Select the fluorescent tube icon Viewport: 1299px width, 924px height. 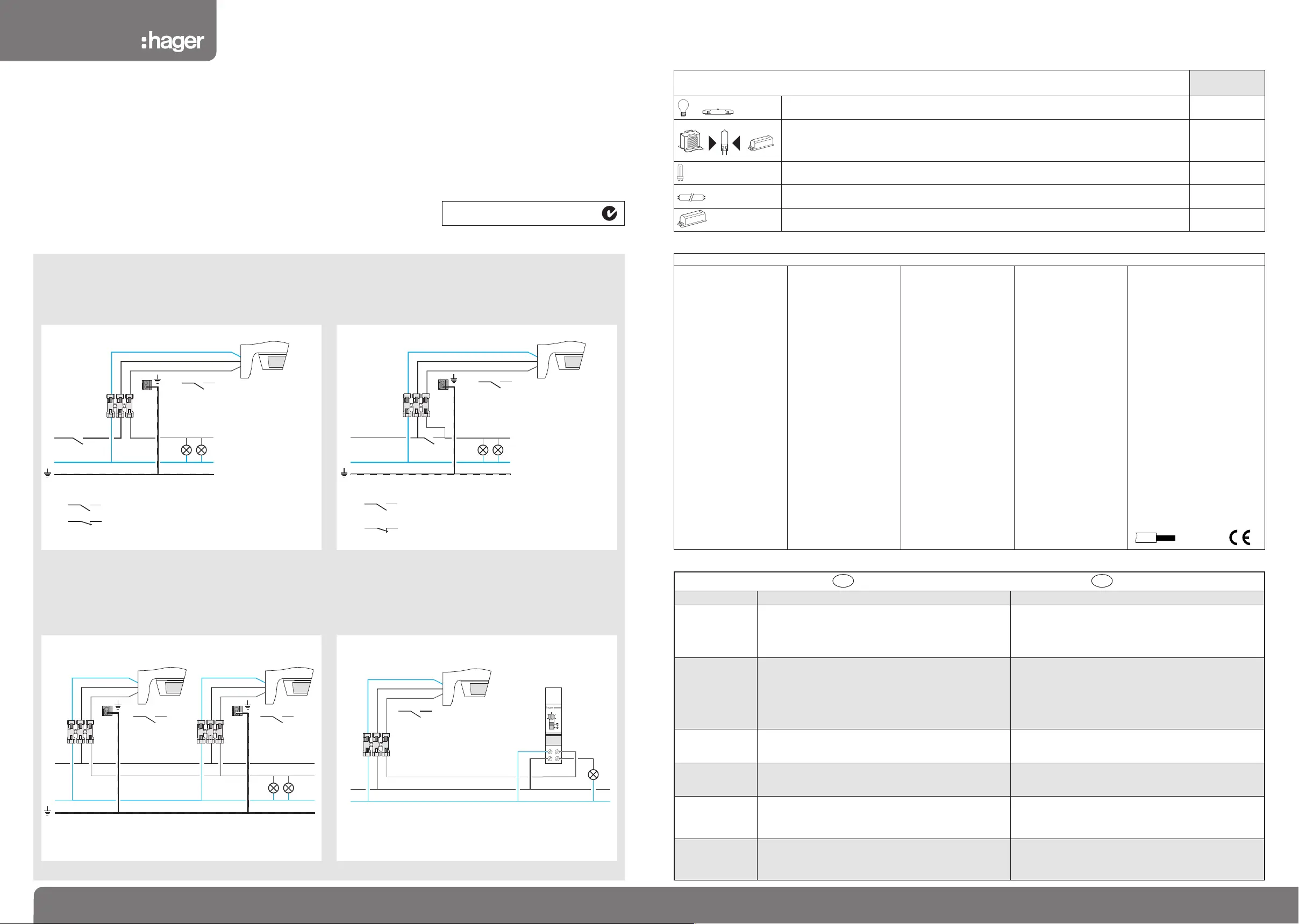pyautogui.click(x=692, y=197)
